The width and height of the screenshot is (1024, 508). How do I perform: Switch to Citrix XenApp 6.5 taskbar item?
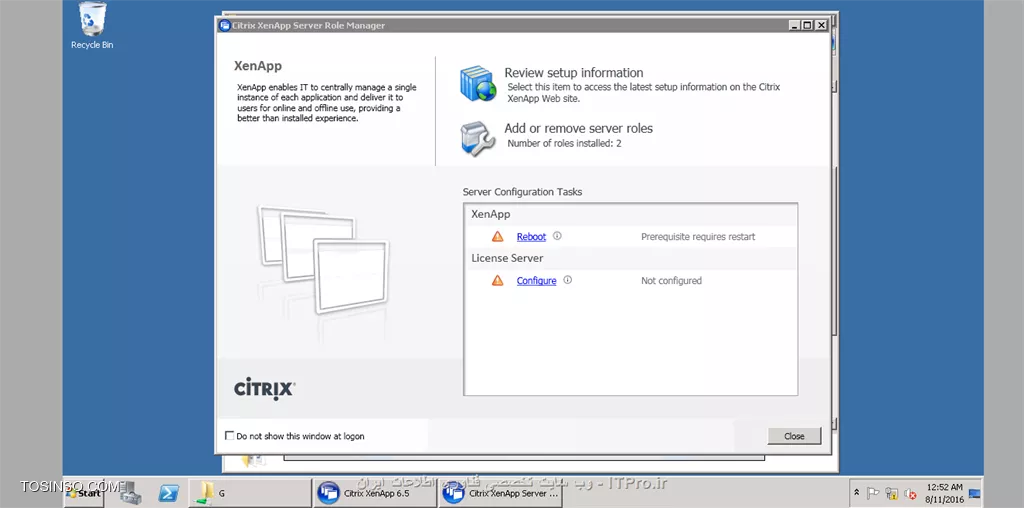click(x=376, y=493)
